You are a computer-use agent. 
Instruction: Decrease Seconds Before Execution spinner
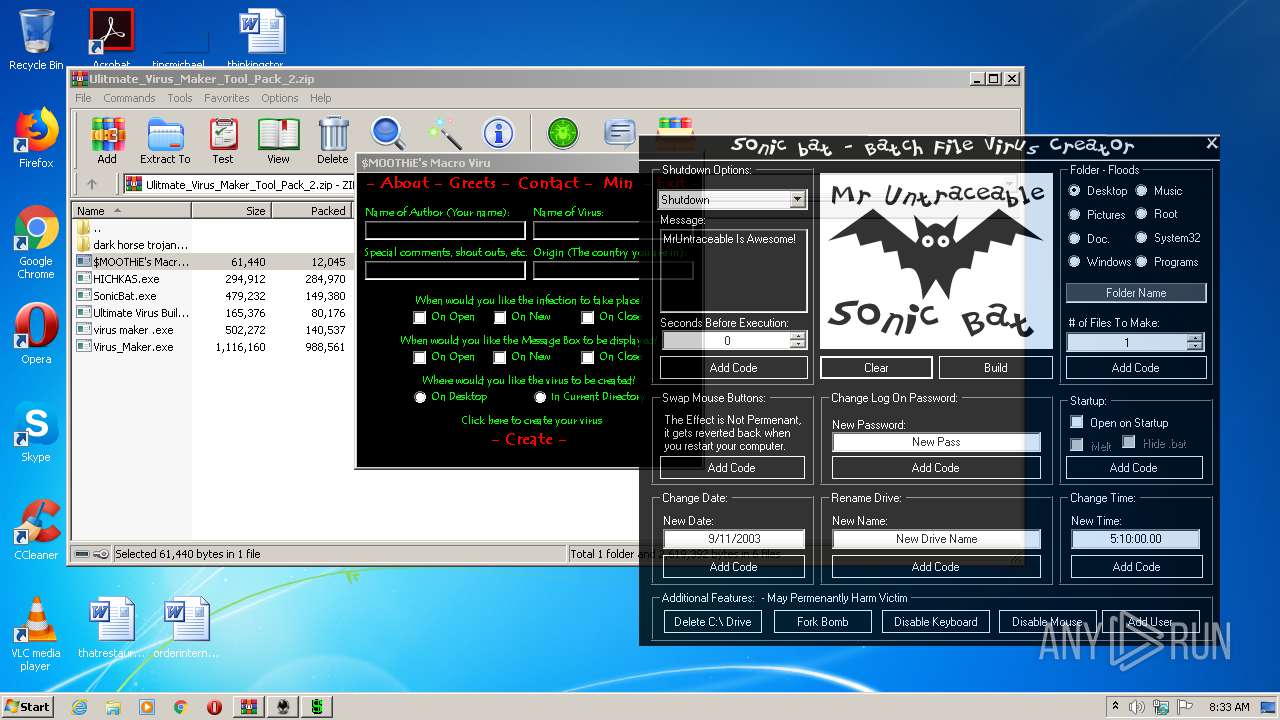pos(797,345)
